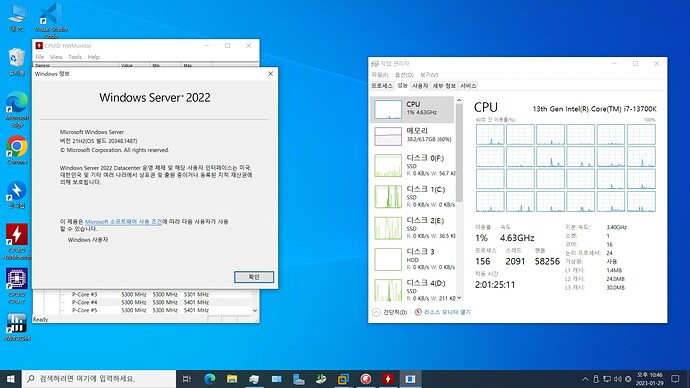The image size is (690, 388).
Task: Click the orange-blue squares taskbar icon
Action: tap(343, 379)
